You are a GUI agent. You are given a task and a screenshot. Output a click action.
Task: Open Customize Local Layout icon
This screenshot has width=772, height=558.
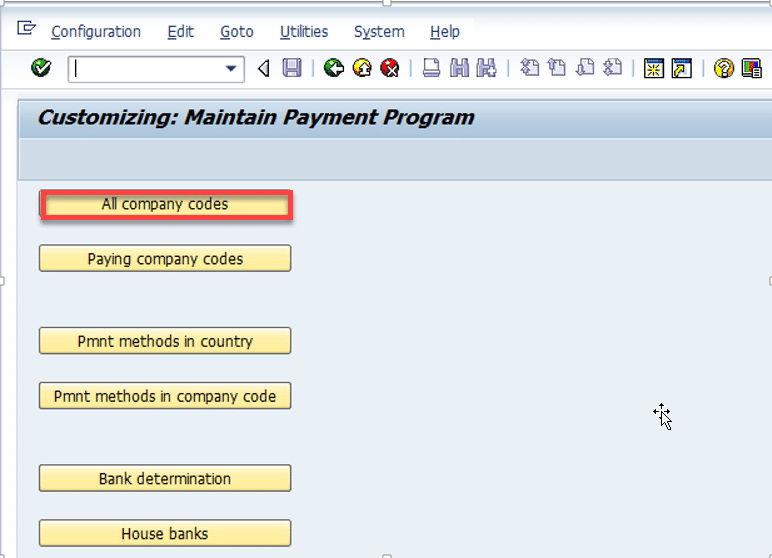[752, 68]
